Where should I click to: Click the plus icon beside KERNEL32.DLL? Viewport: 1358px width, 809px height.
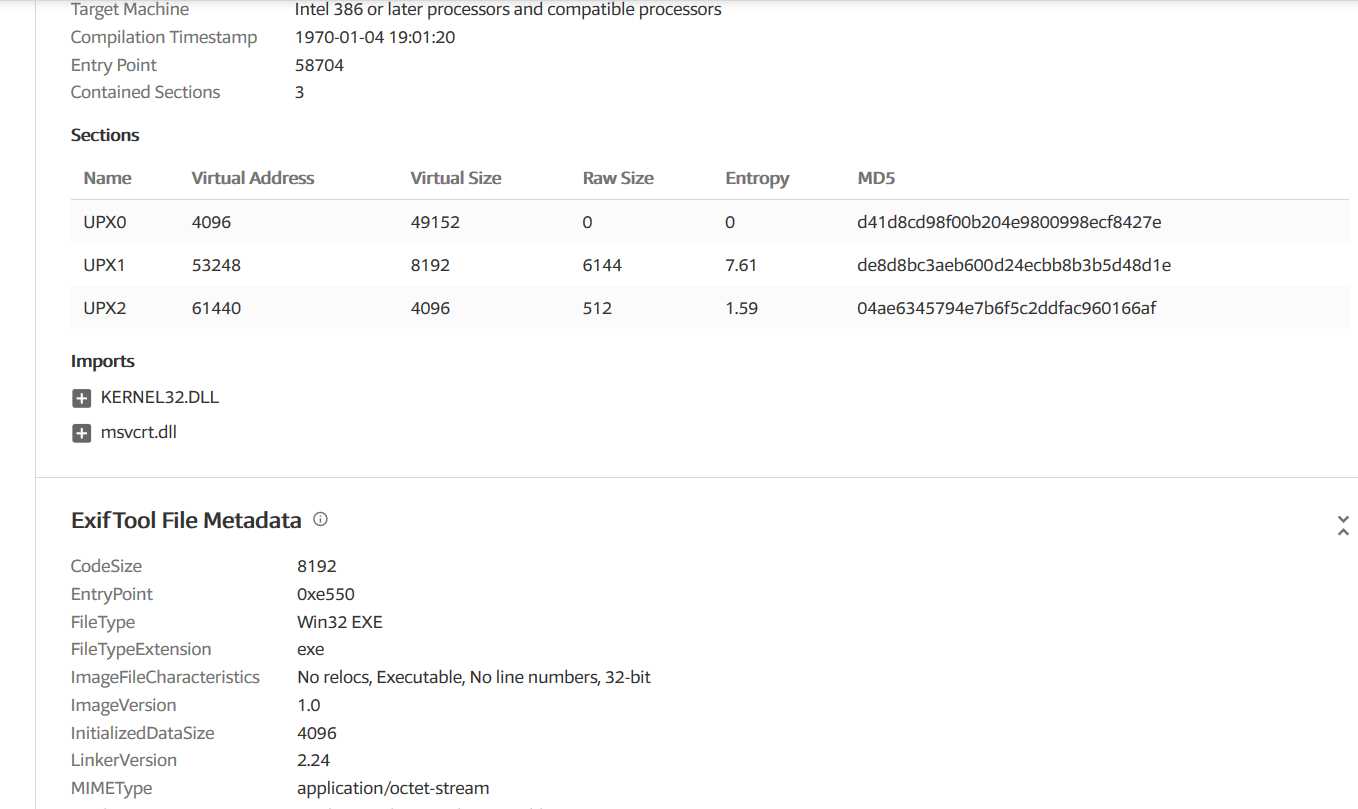point(82,398)
